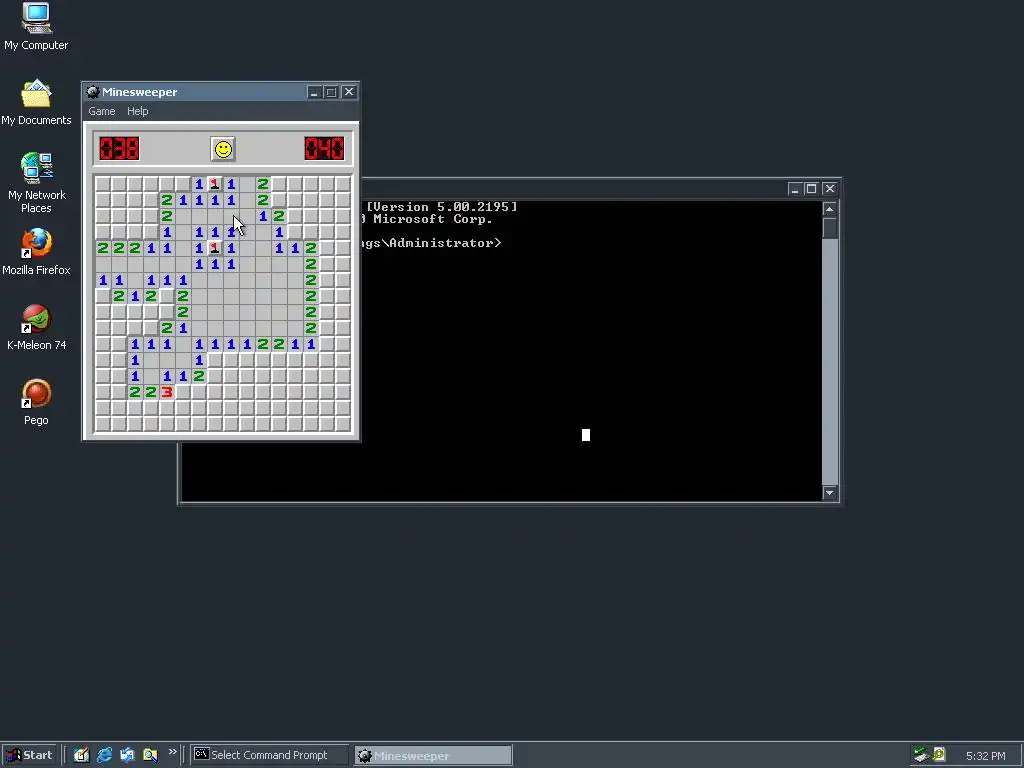Launch Outlook Express from Quick Launch
Image resolution: width=1024 pixels, height=768 pixels.
127,755
